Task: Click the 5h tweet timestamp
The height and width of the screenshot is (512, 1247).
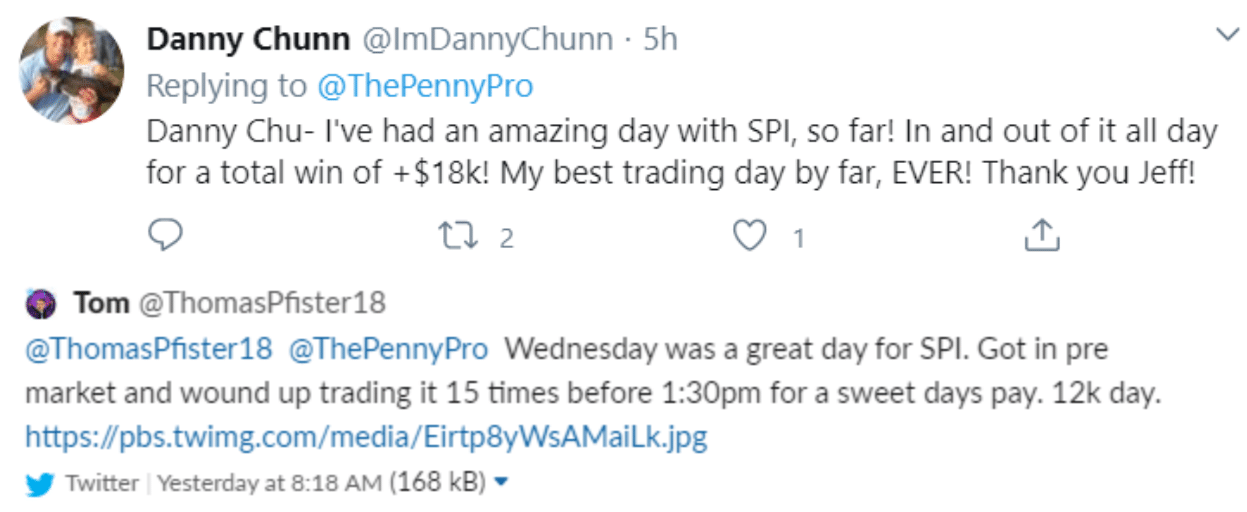Action: coord(660,39)
